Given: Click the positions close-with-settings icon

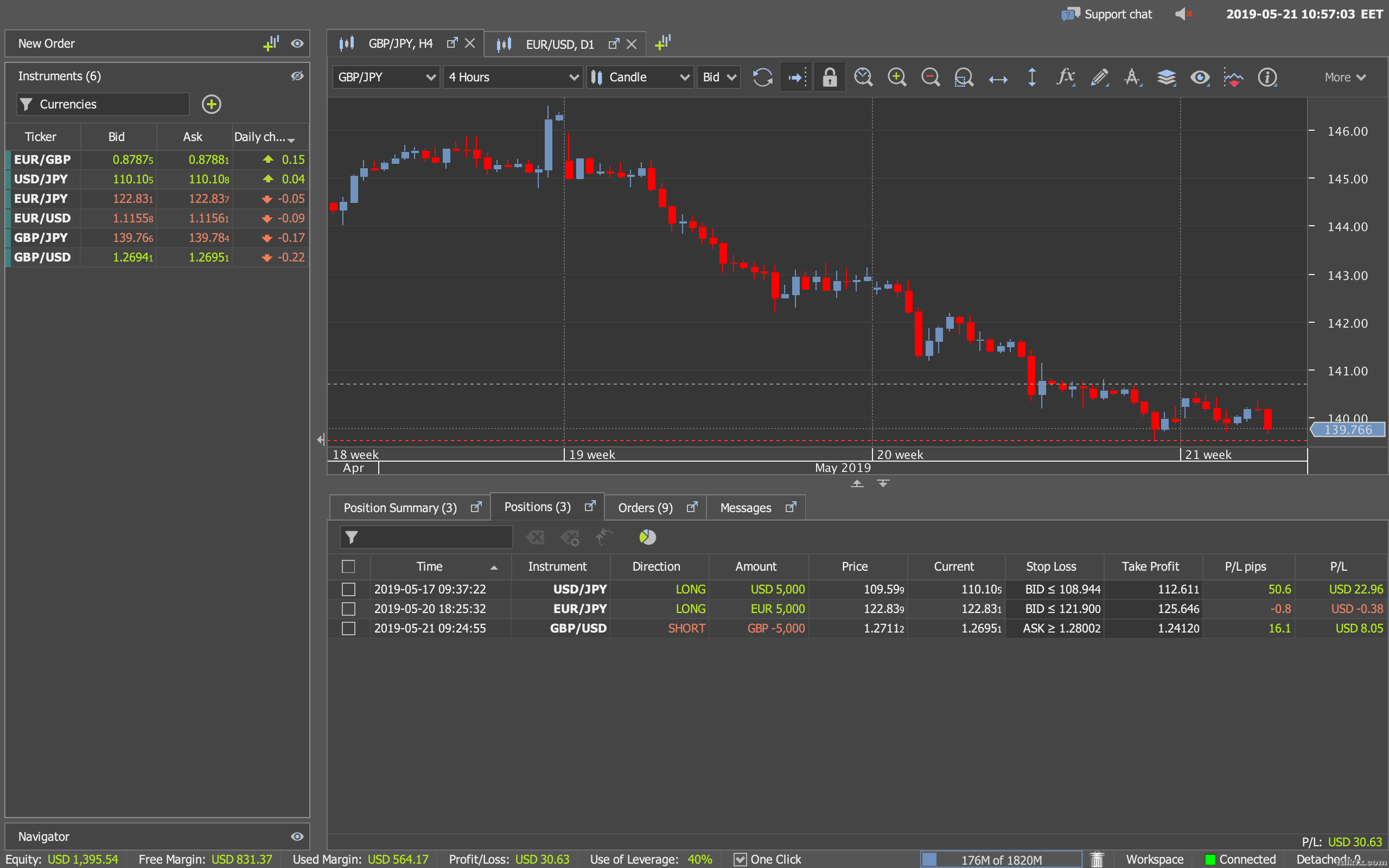Looking at the screenshot, I should point(570,537).
